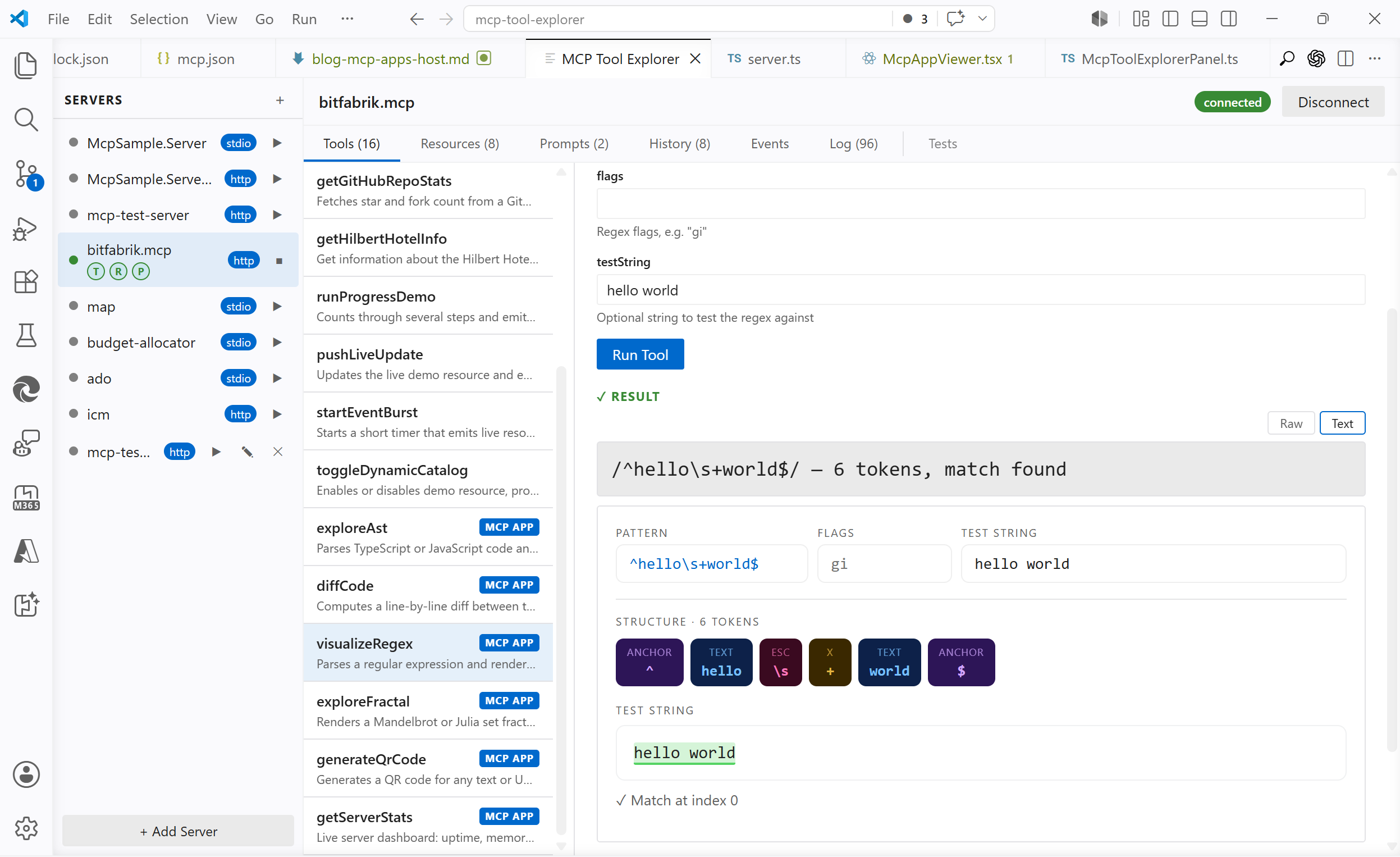Screen dimensions: 1400x857
Task: Click the Add Server button
Action: [179, 831]
